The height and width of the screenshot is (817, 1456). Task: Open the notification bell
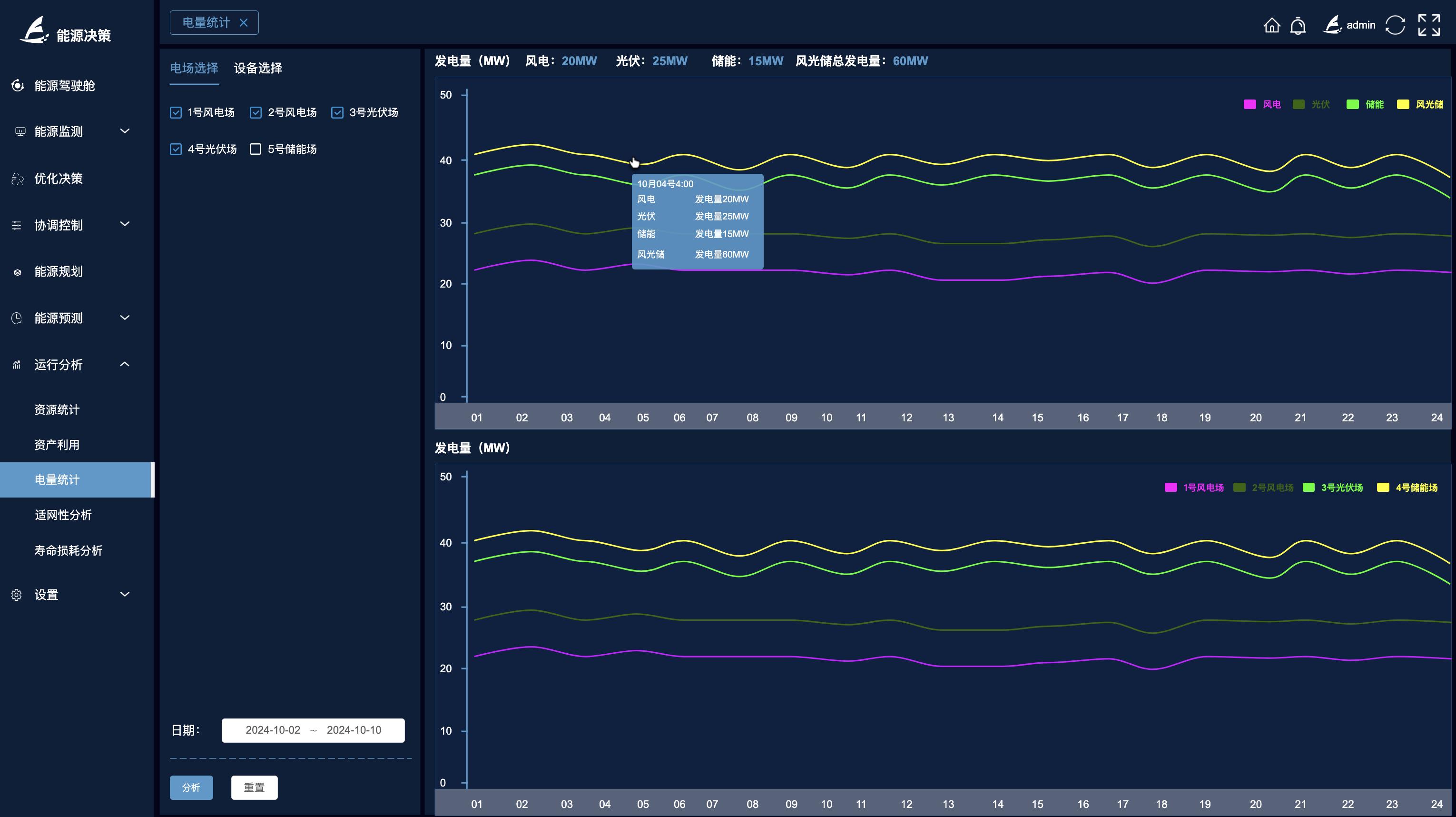1298,25
